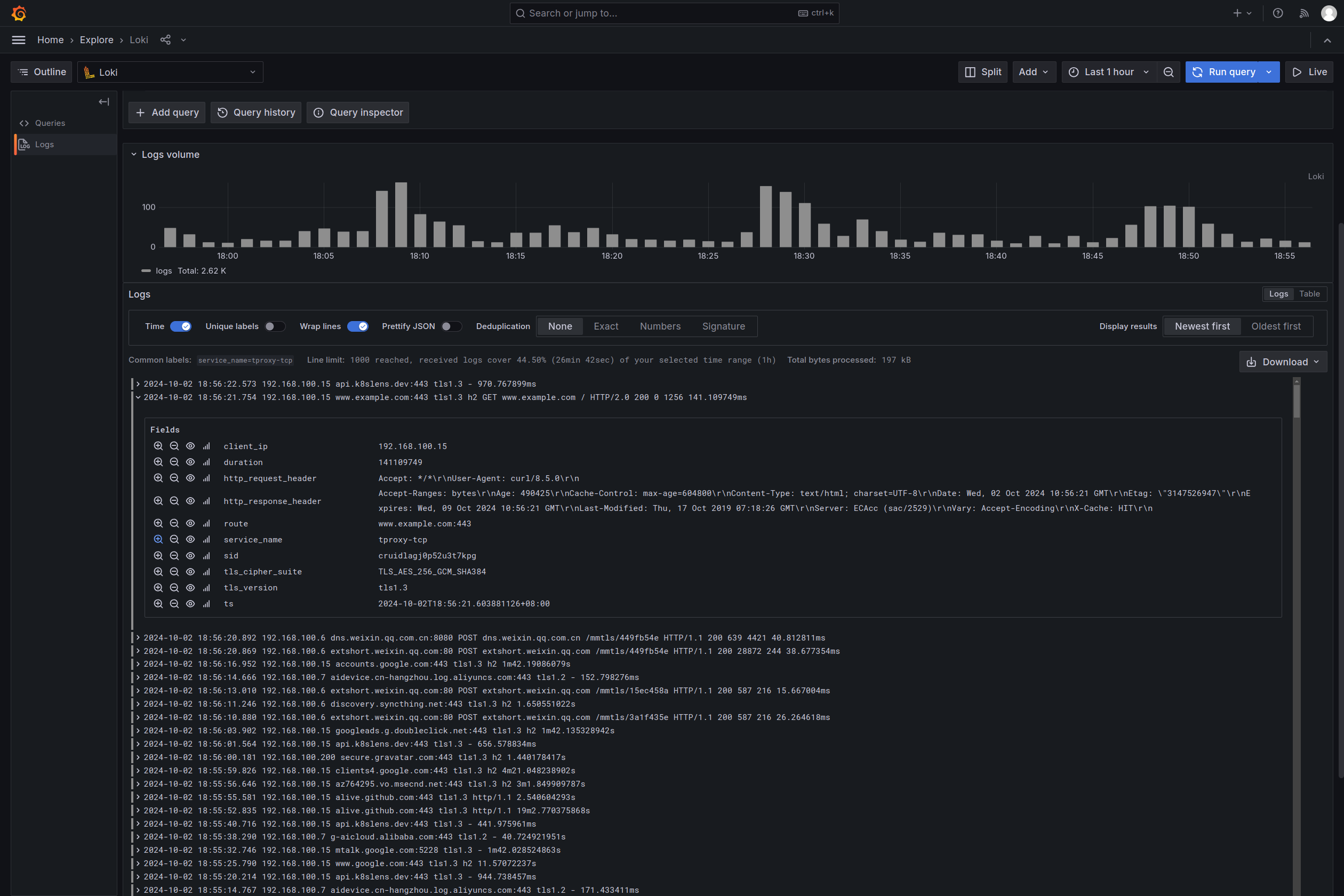Open the hamburger navigation menu
Screen dimensions: 1344x896
point(19,40)
